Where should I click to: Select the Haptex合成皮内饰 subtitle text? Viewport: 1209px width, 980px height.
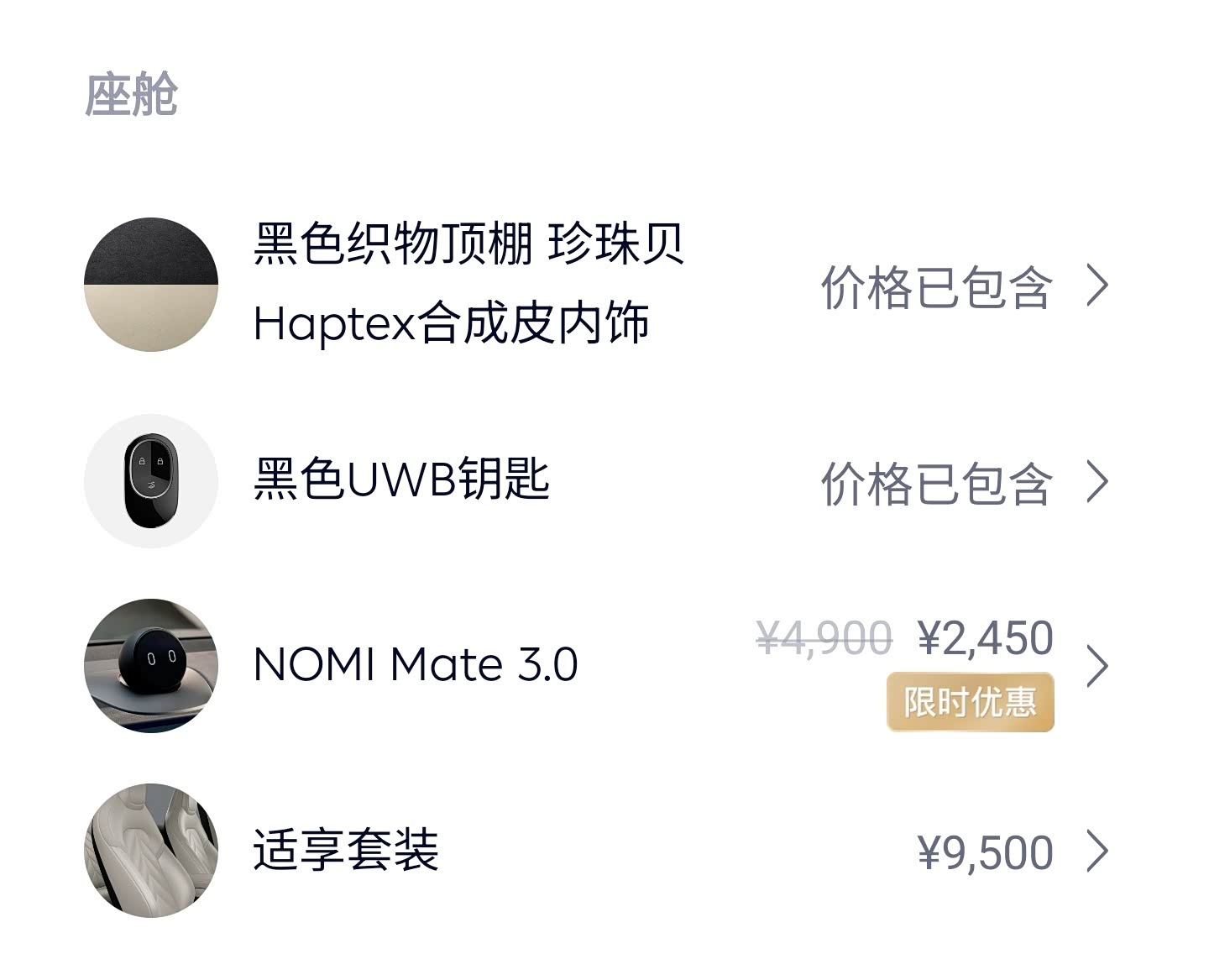tap(451, 323)
